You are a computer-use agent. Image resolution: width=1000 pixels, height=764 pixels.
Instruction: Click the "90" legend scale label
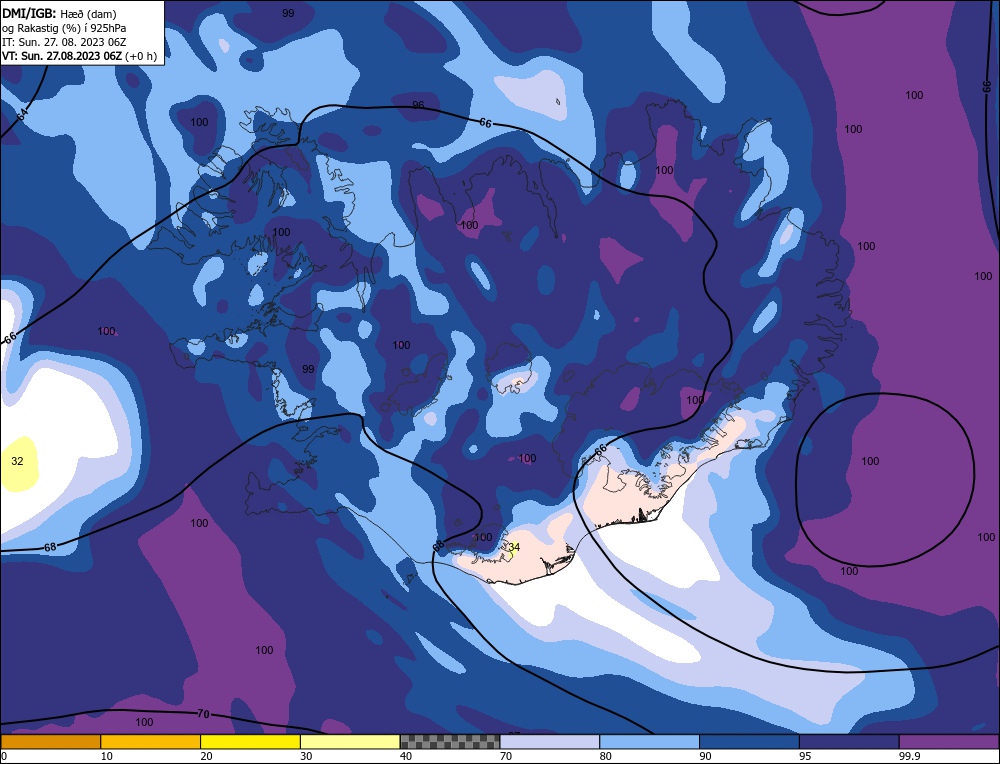click(x=705, y=756)
